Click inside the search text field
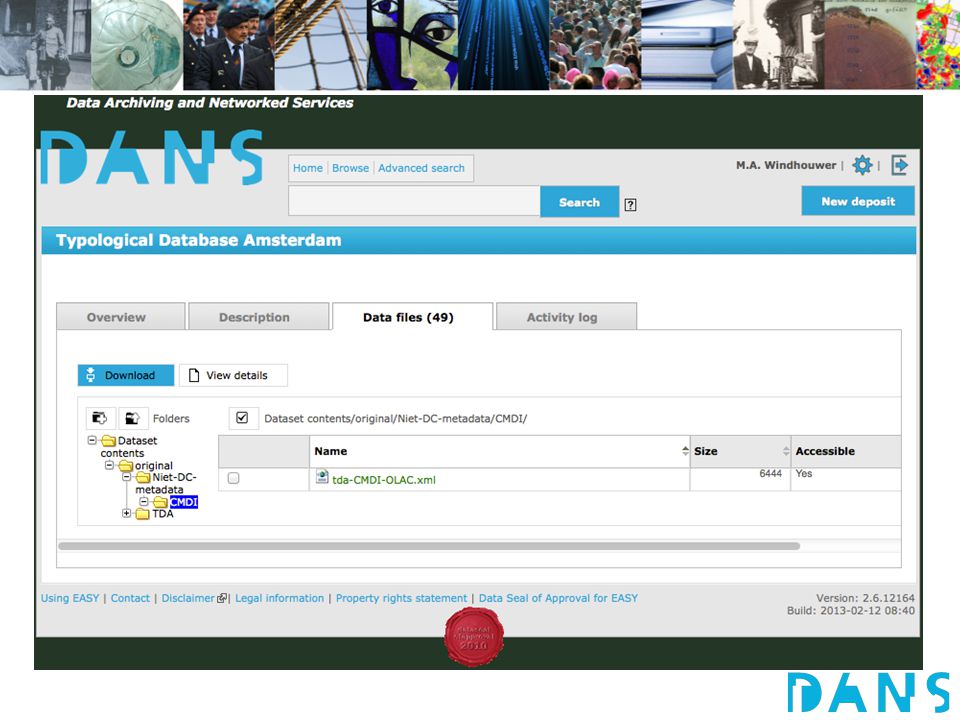 point(414,201)
